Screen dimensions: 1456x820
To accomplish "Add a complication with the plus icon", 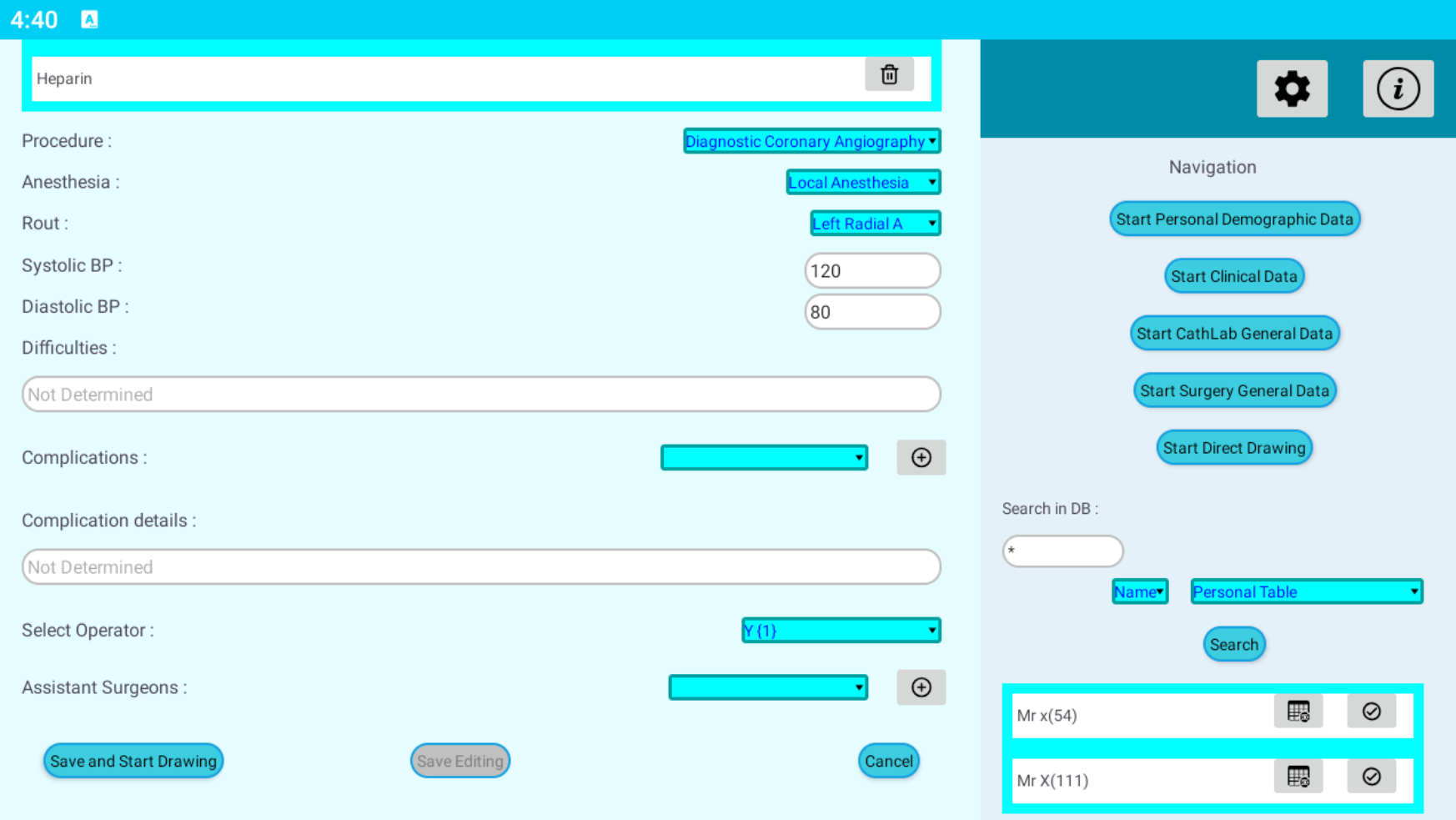I will pos(921,457).
